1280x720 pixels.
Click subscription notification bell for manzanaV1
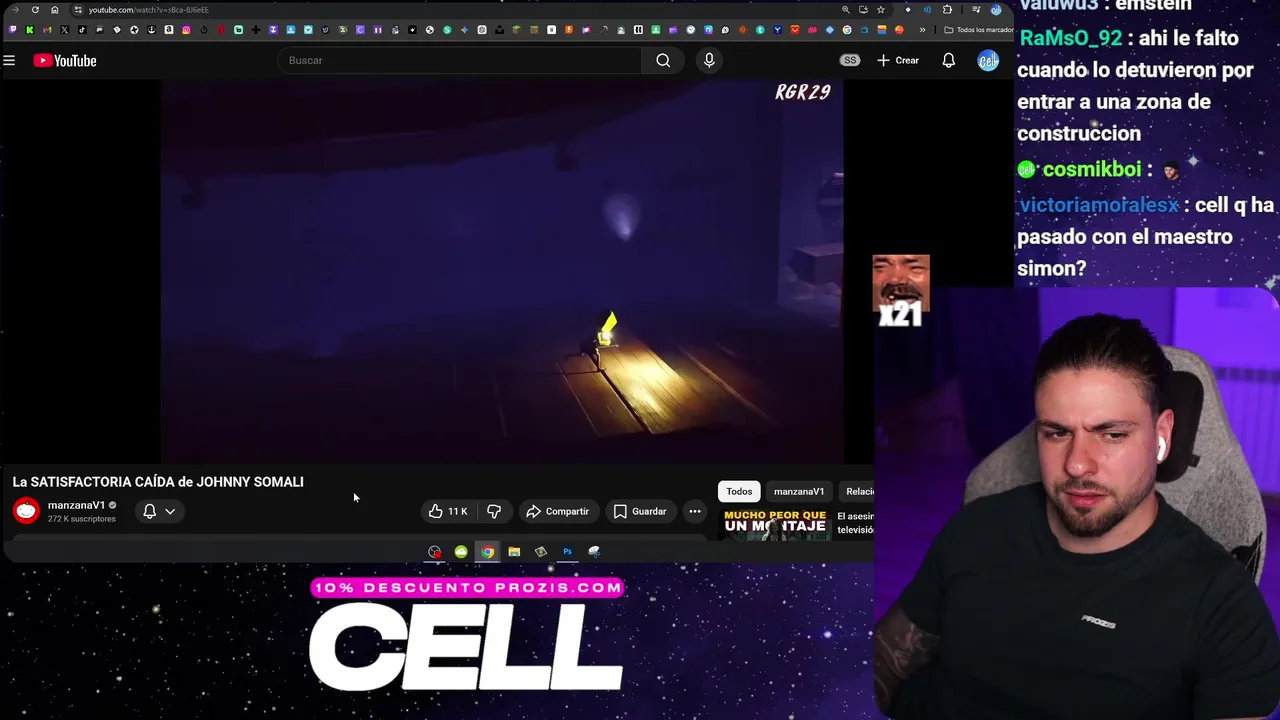(149, 511)
